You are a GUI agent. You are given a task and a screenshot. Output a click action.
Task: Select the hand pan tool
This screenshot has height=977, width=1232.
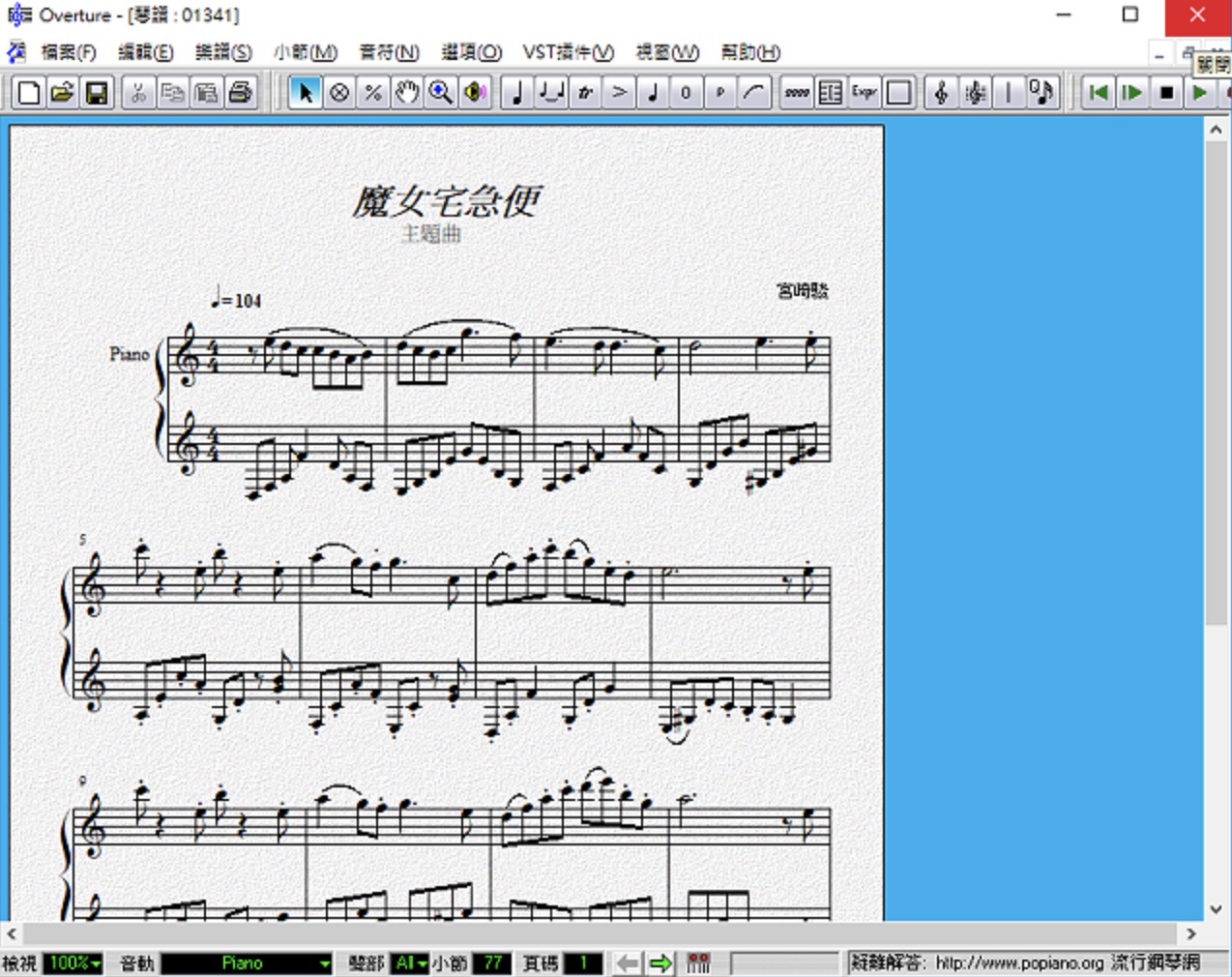tap(407, 93)
